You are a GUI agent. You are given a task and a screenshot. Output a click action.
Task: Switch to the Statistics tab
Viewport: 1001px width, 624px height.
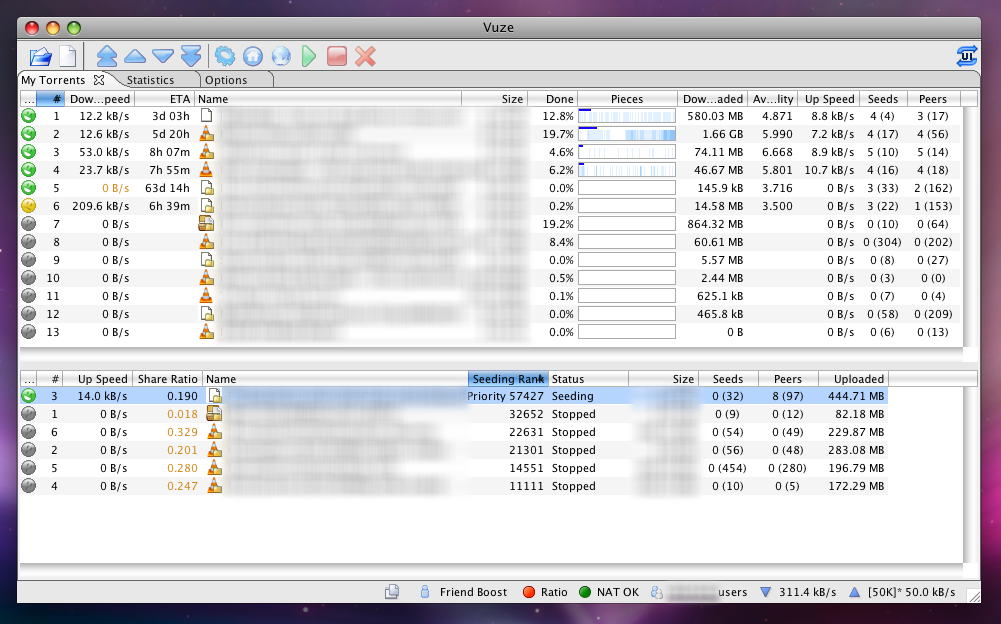[x=152, y=79]
